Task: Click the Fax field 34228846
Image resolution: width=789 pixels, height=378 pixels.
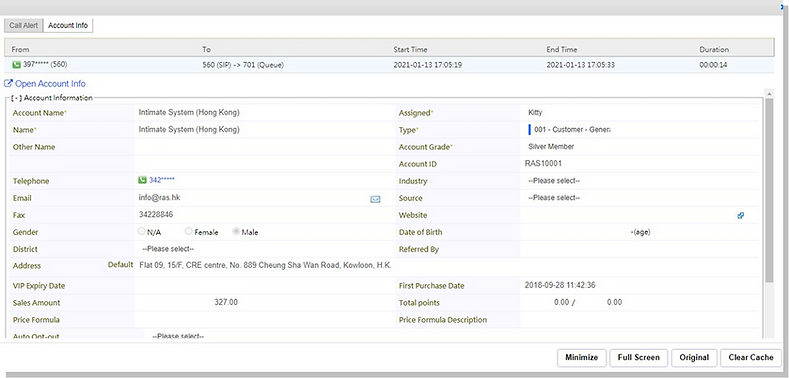Action: (156, 215)
